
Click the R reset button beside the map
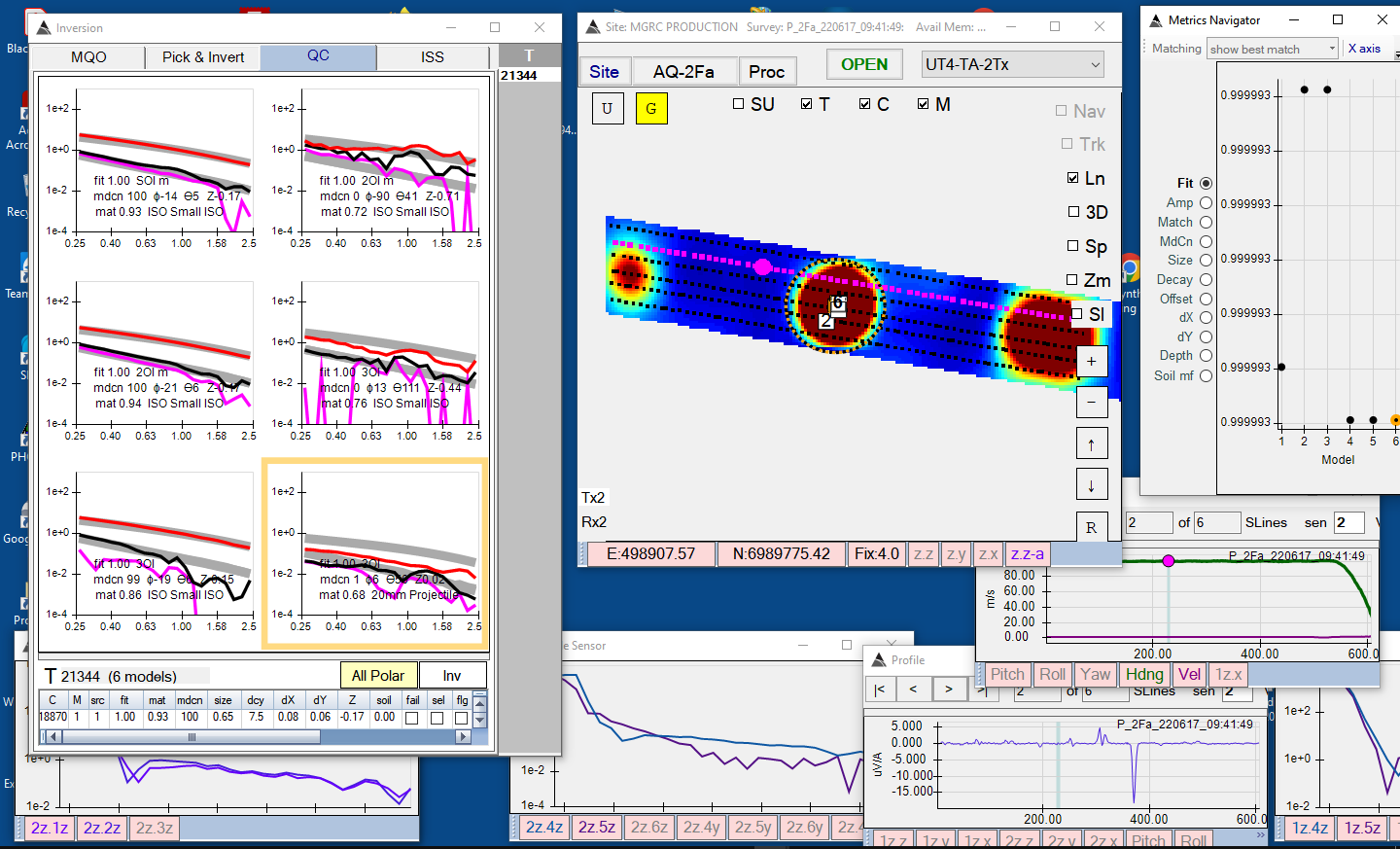click(x=1091, y=527)
